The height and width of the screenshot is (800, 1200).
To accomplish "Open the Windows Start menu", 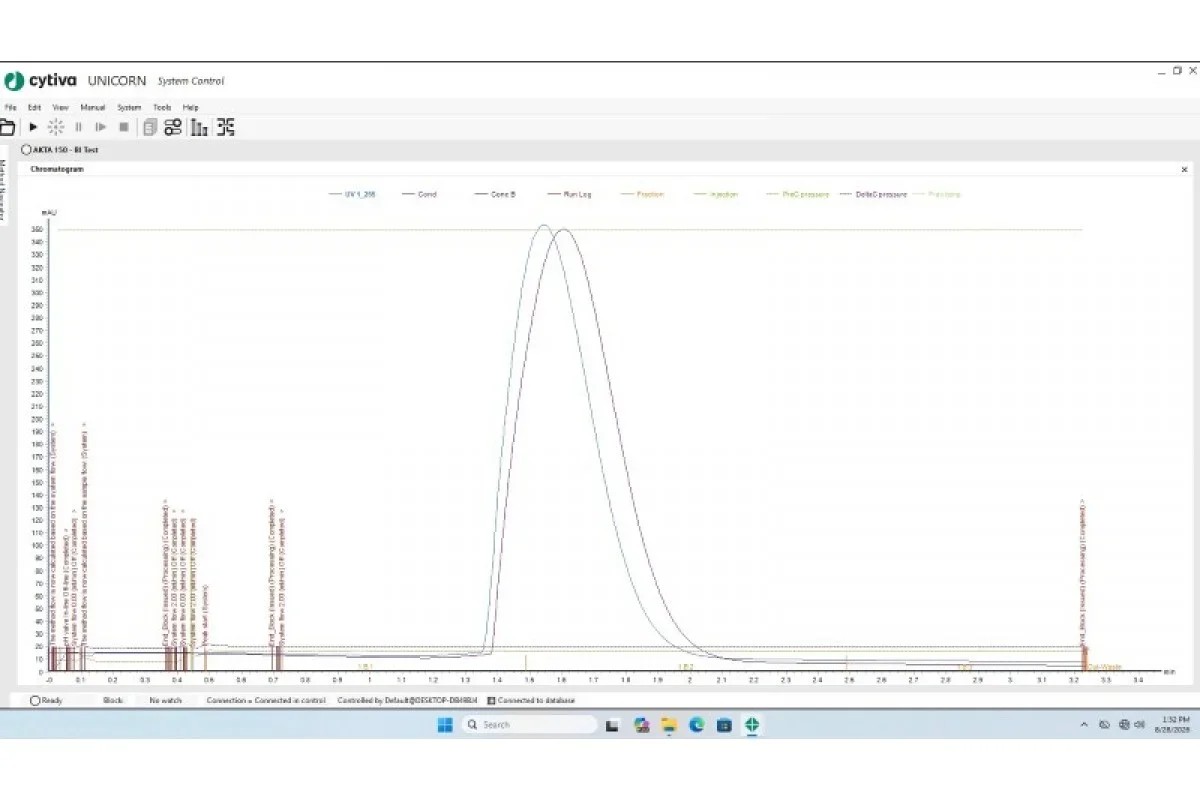I will (x=445, y=724).
